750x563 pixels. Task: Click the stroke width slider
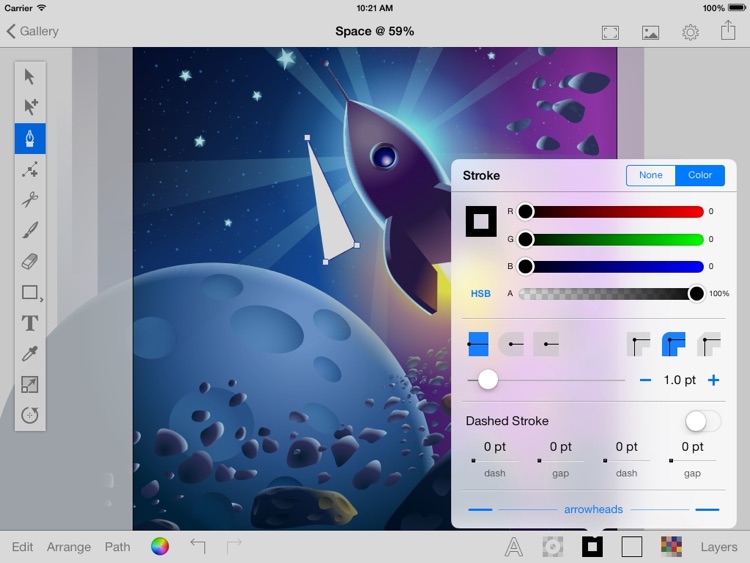pyautogui.click(x=546, y=380)
